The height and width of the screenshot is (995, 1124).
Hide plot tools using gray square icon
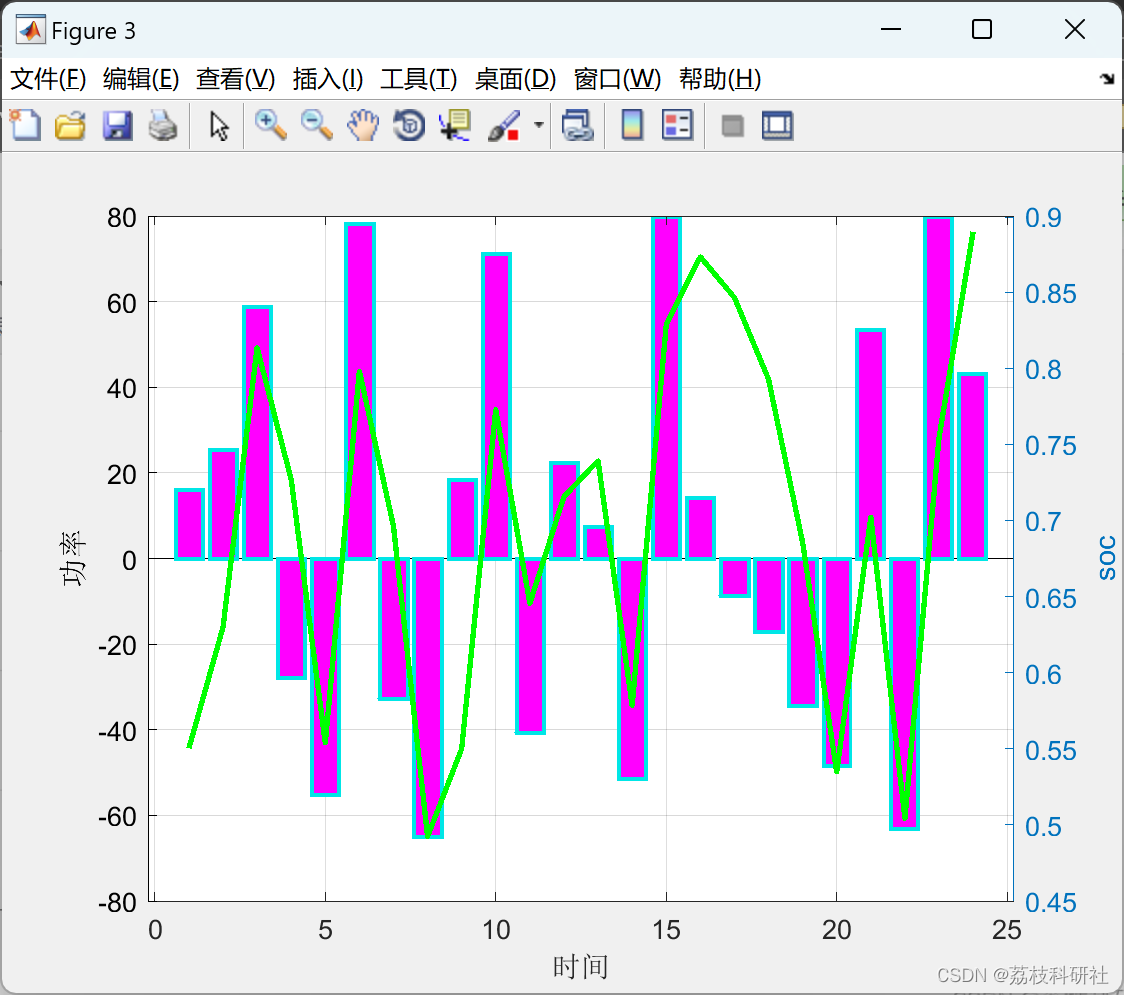pyautogui.click(x=732, y=126)
